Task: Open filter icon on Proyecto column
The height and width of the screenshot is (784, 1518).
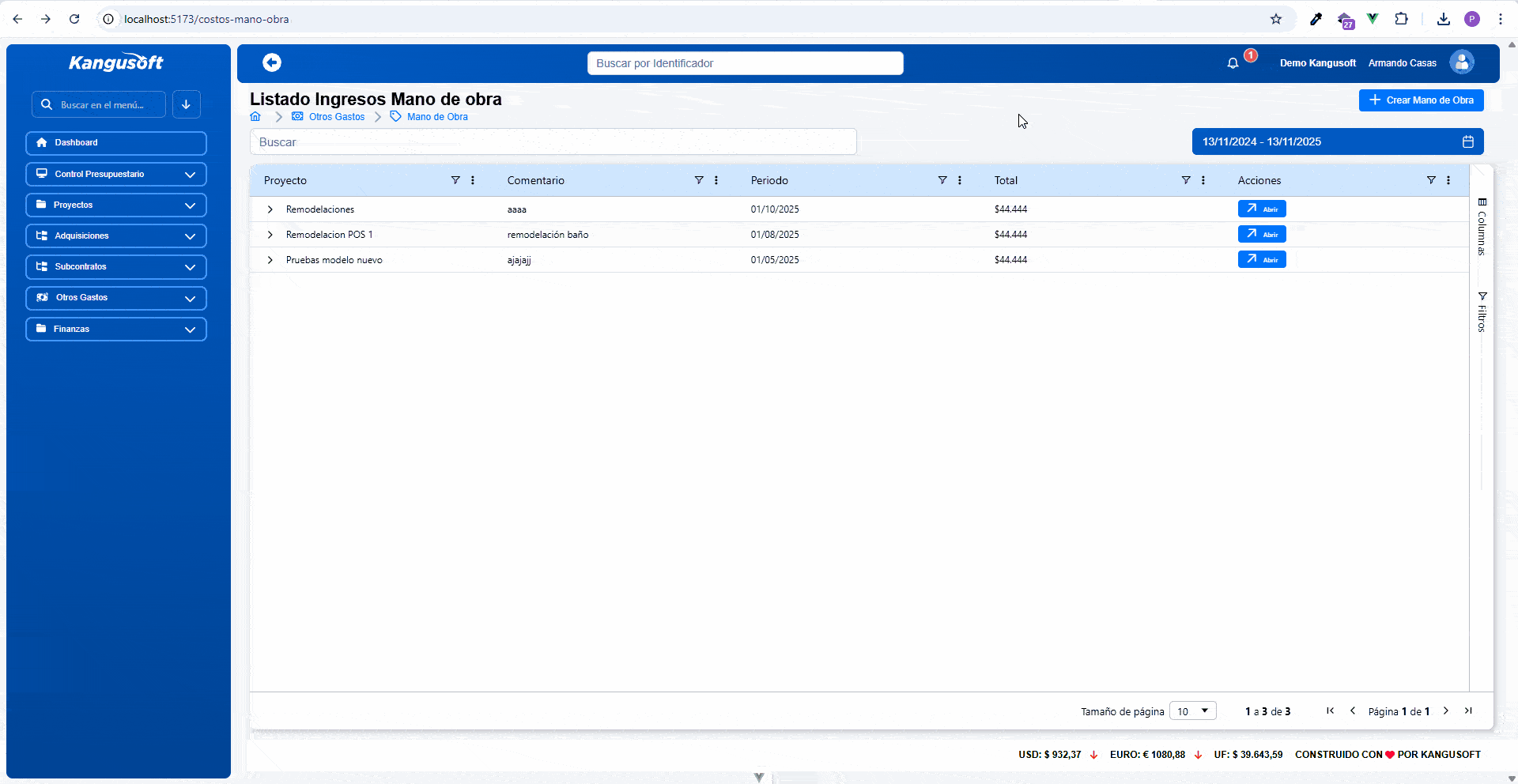Action: point(455,180)
